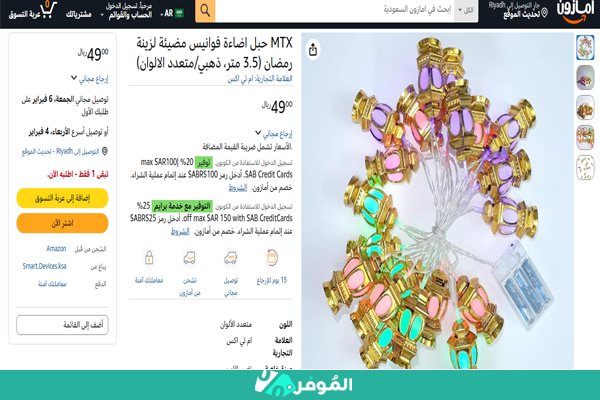The height and width of the screenshot is (400, 600).
Task: Click the Saudi flag language icon
Action: coord(179,13)
